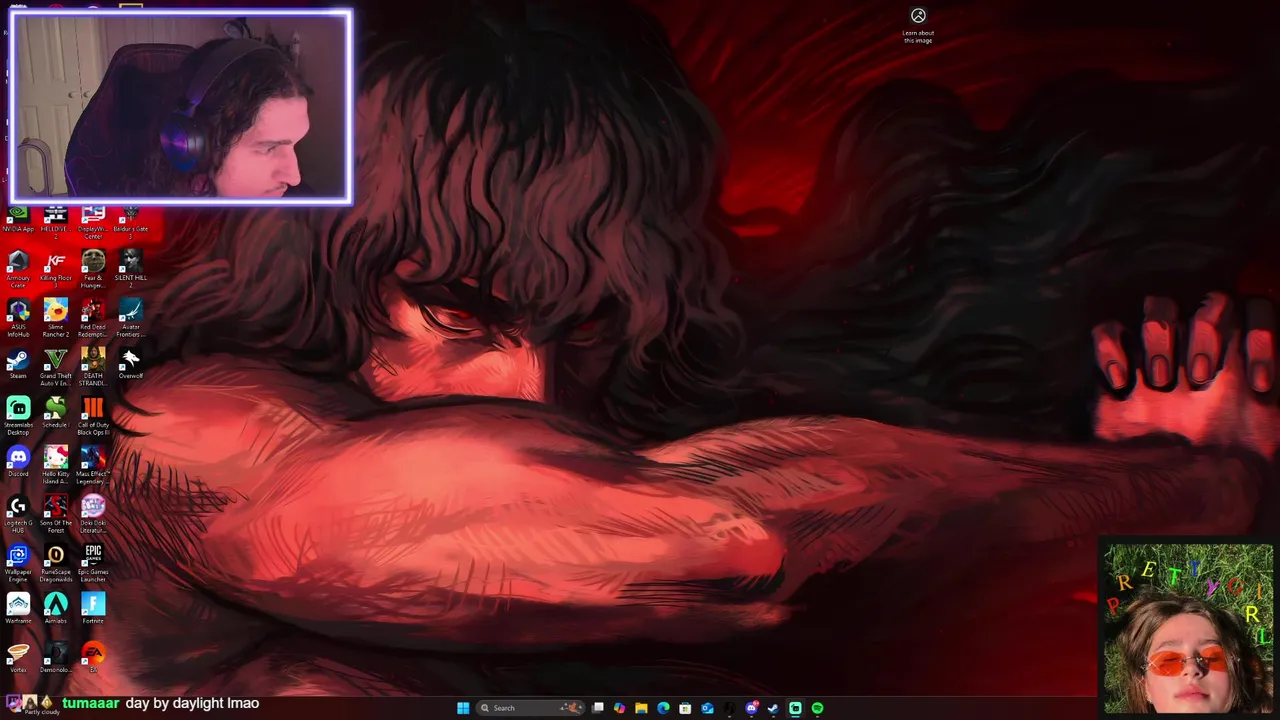Open File Explorer from the taskbar

point(641,708)
